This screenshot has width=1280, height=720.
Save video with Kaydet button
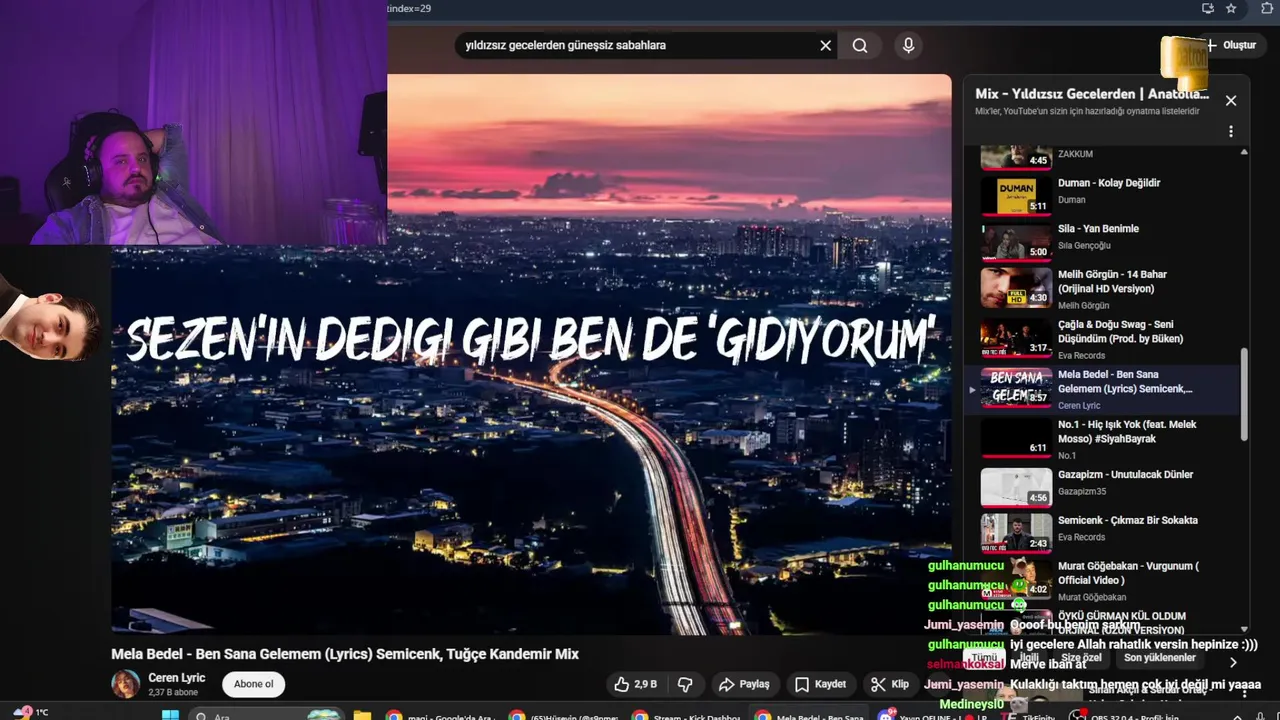[820, 684]
